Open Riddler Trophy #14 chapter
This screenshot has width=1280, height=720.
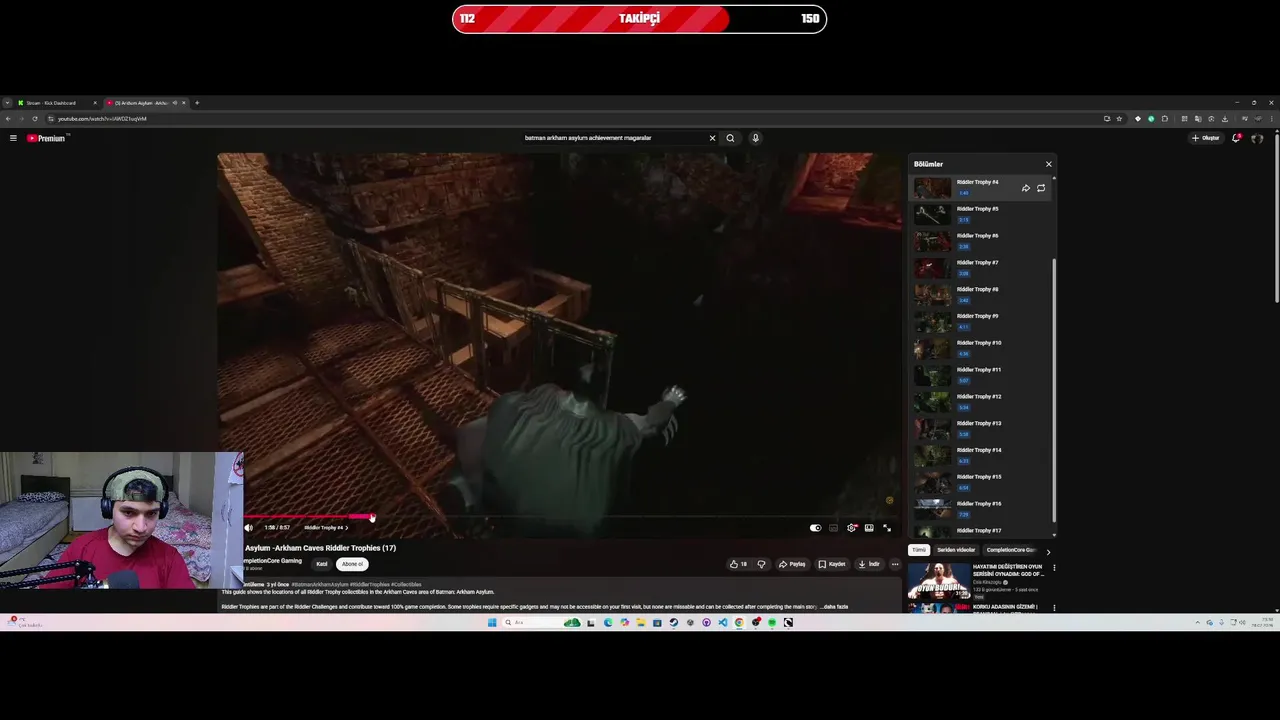click(x=980, y=456)
